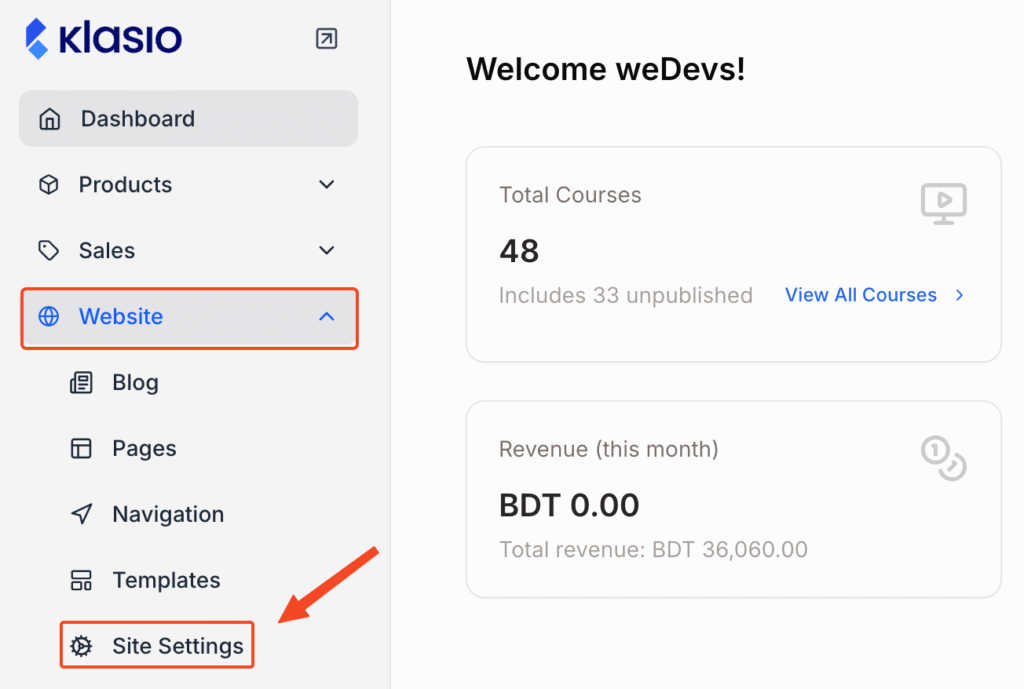This screenshot has height=689, width=1024.
Task: Click the Klasio logo
Action: coord(104,39)
